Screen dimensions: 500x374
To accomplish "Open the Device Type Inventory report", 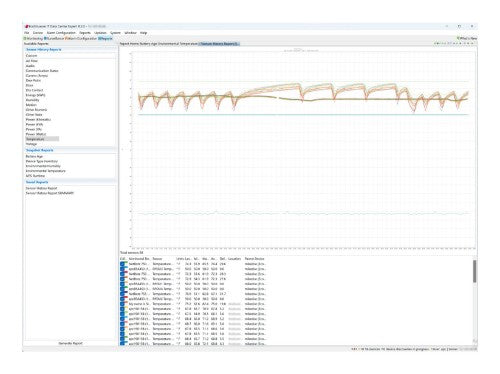I will pos(42,161).
